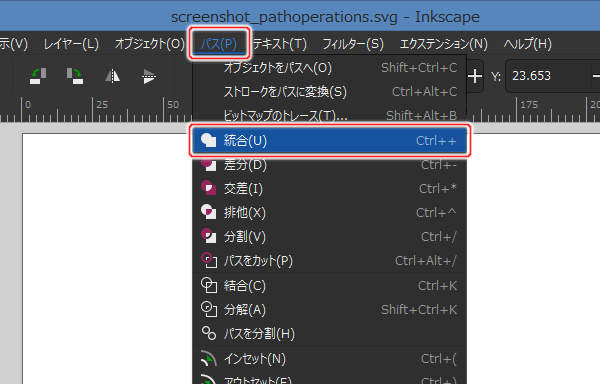Viewport: 600px width, 384px height.
Task: Open the エクステンション(N) menu
Action: (x=443, y=44)
